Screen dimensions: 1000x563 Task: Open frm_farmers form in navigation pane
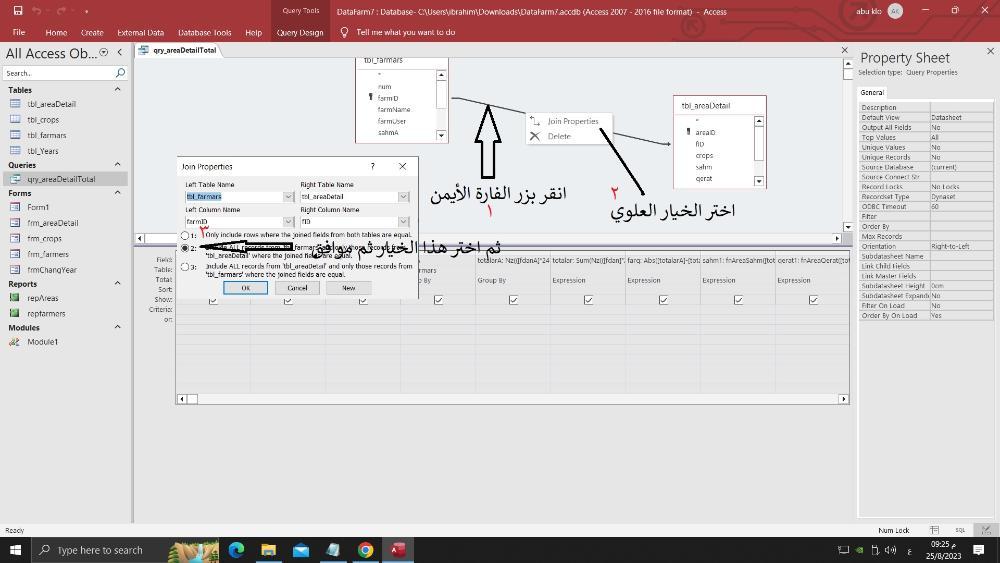pos(48,254)
